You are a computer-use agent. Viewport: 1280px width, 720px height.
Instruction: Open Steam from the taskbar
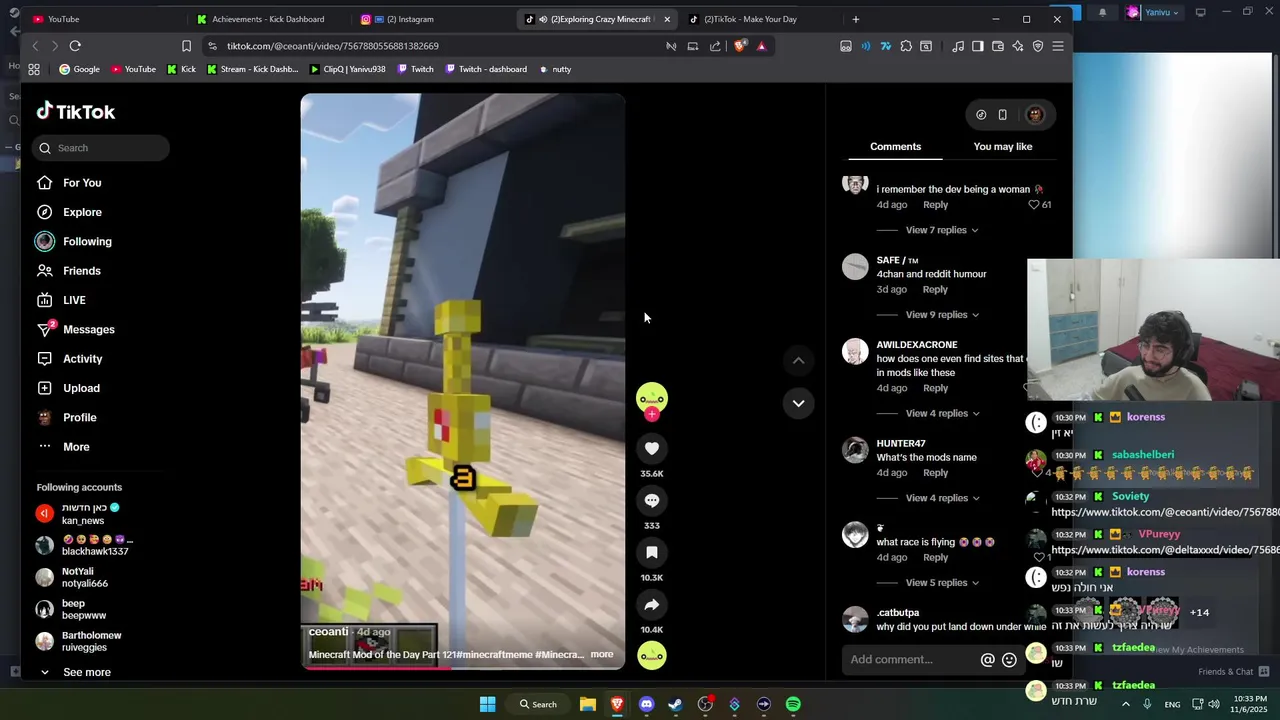point(676,704)
